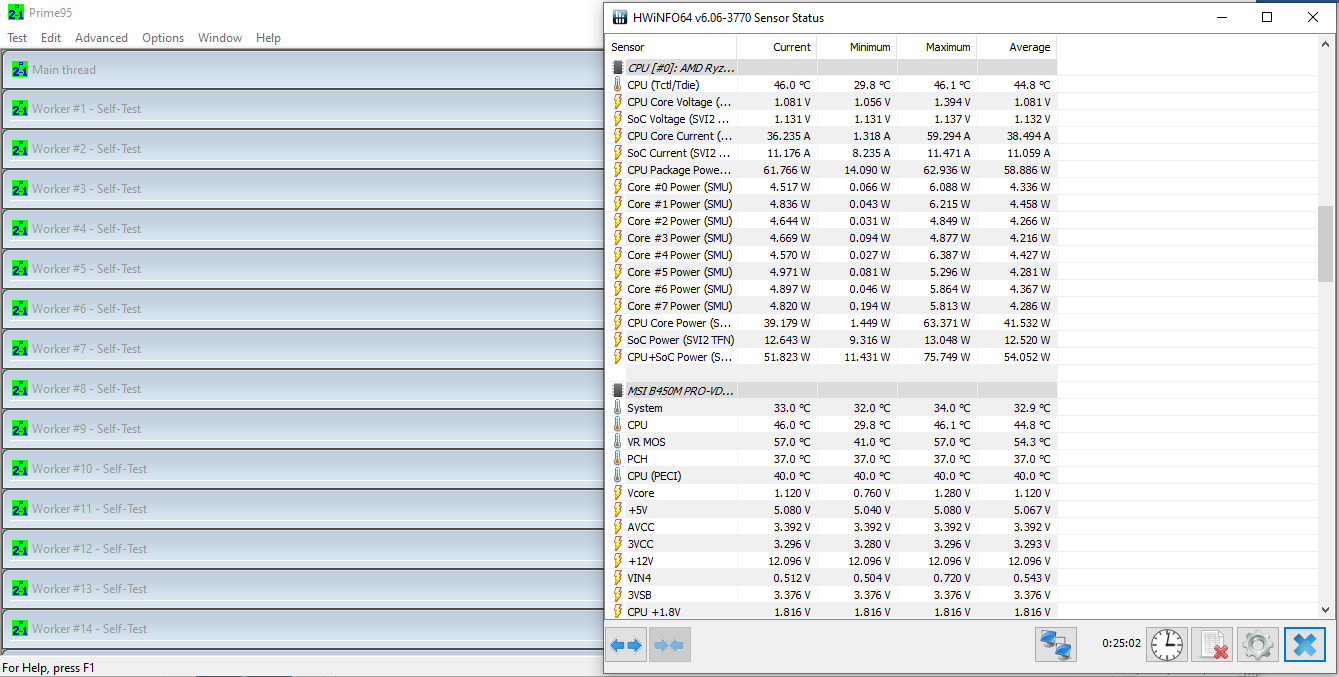Click the sensor list vertical scrollbar thumb
The image size is (1339, 677).
pyautogui.click(x=1326, y=243)
